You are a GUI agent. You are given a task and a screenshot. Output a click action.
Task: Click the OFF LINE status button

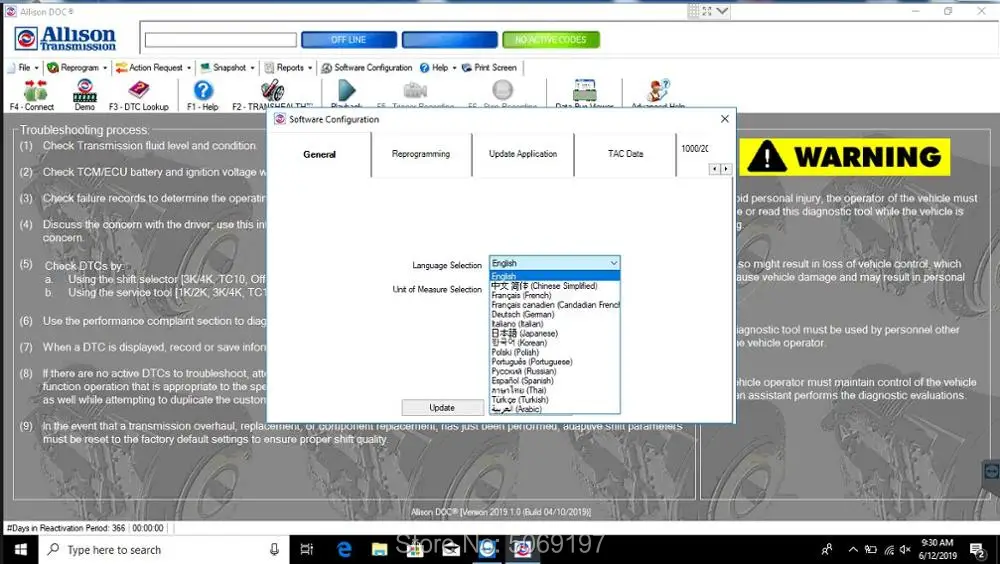click(x=349, y=40)
